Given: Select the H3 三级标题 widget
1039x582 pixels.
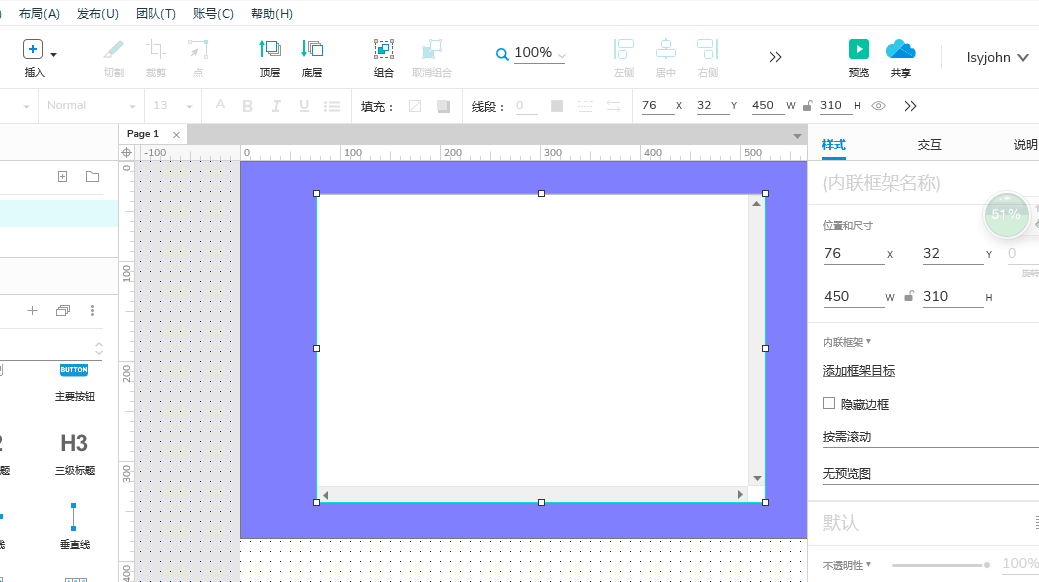Looking at the screenshot, I should pos(74,454).
